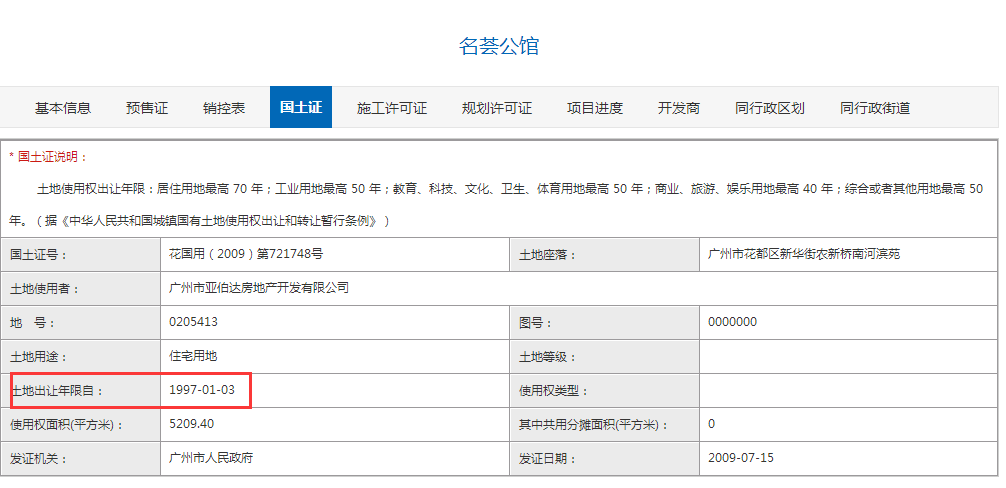Image resolution: width=1006 pixels, height=488 pixels.
Task: Click the 使用权面积(平方米) label
Action: (x=67, y=425)
